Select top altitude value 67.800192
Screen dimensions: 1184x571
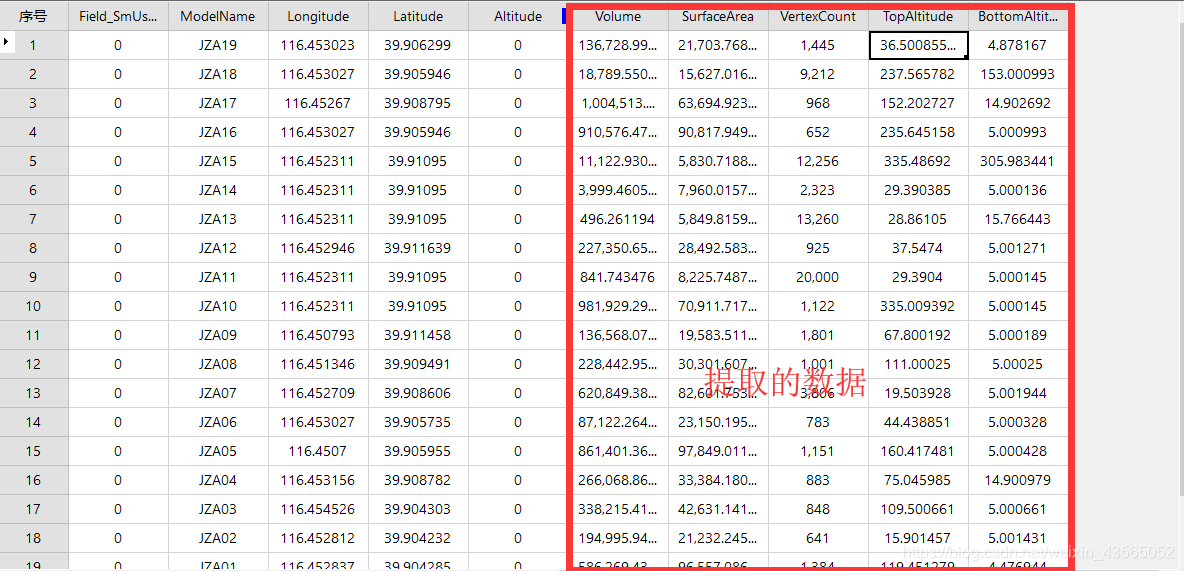click(x=917, y=335)
